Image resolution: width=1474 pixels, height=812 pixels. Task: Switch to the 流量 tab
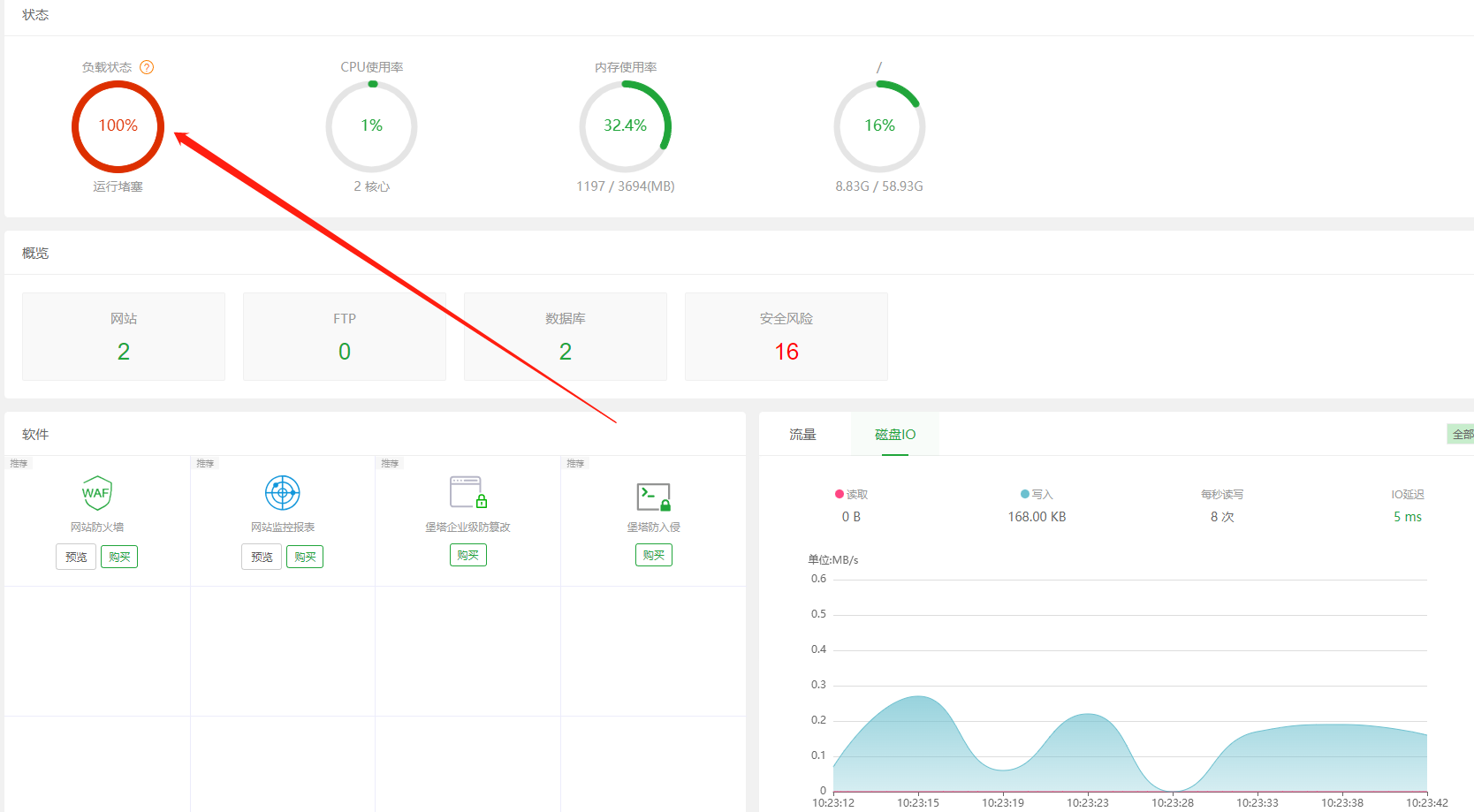point(803,434)
